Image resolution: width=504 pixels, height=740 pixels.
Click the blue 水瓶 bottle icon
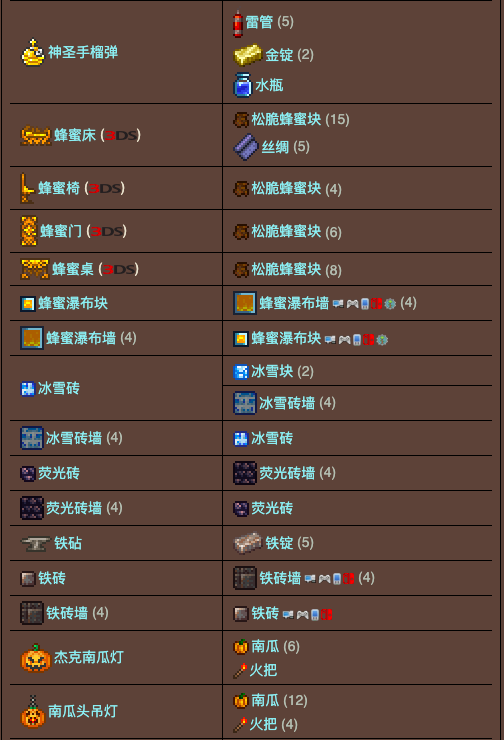243,85
